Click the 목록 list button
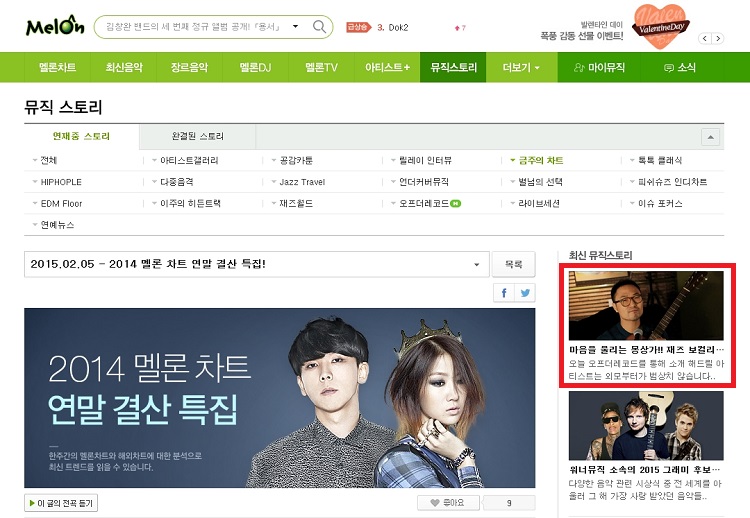 (x=514, y=264)
